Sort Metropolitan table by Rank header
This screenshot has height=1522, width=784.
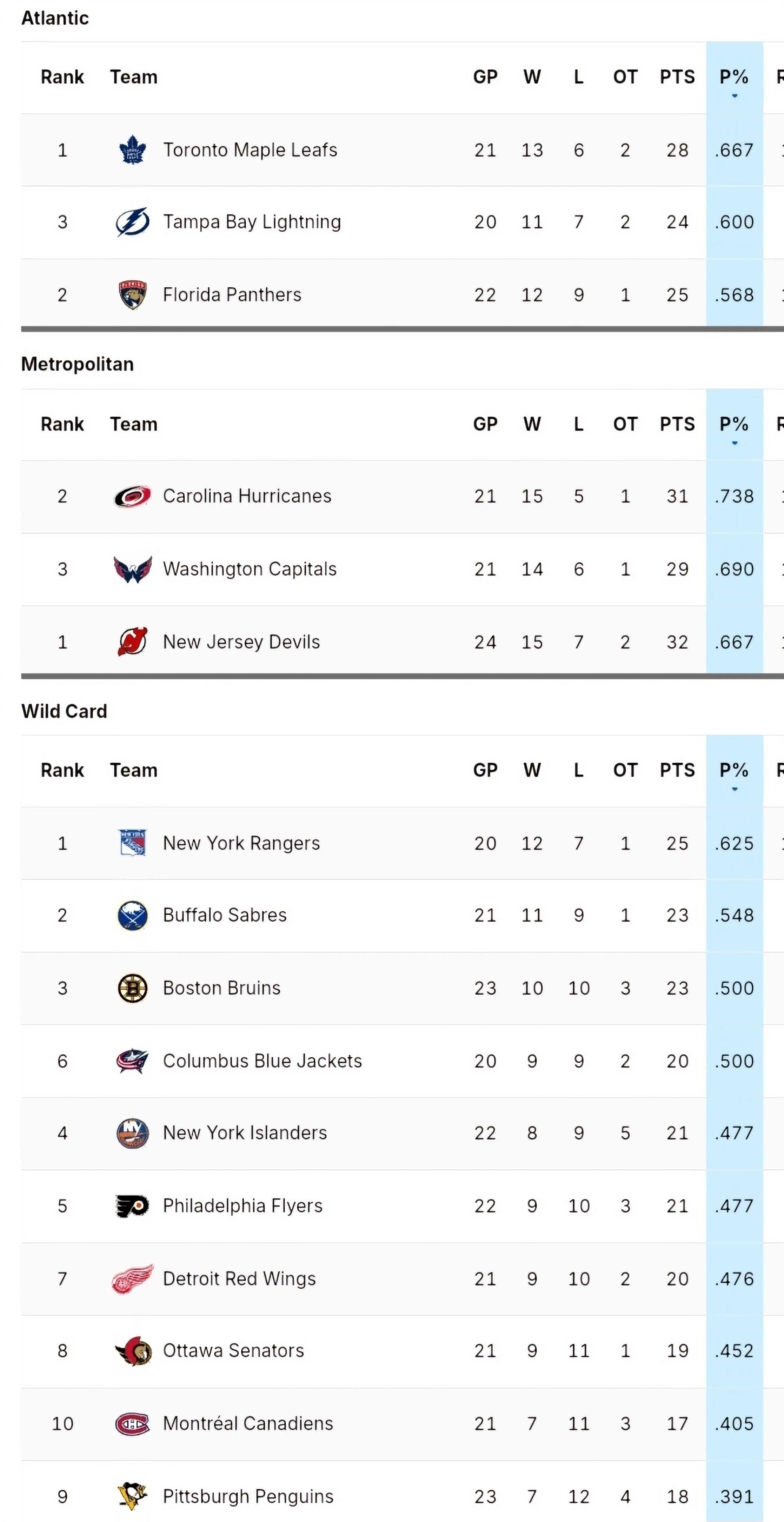coord(62,424)
